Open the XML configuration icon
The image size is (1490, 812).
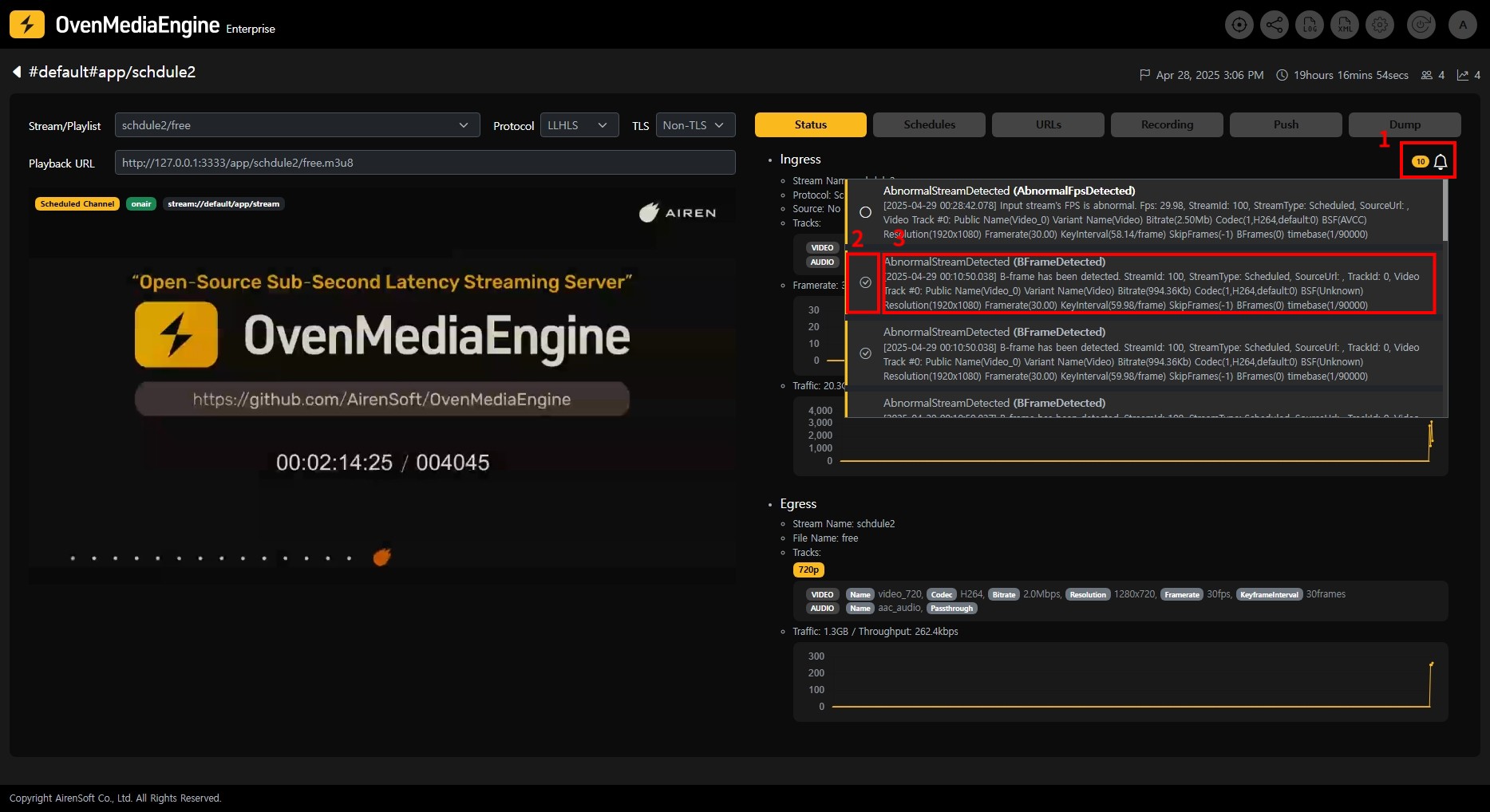1345,25
